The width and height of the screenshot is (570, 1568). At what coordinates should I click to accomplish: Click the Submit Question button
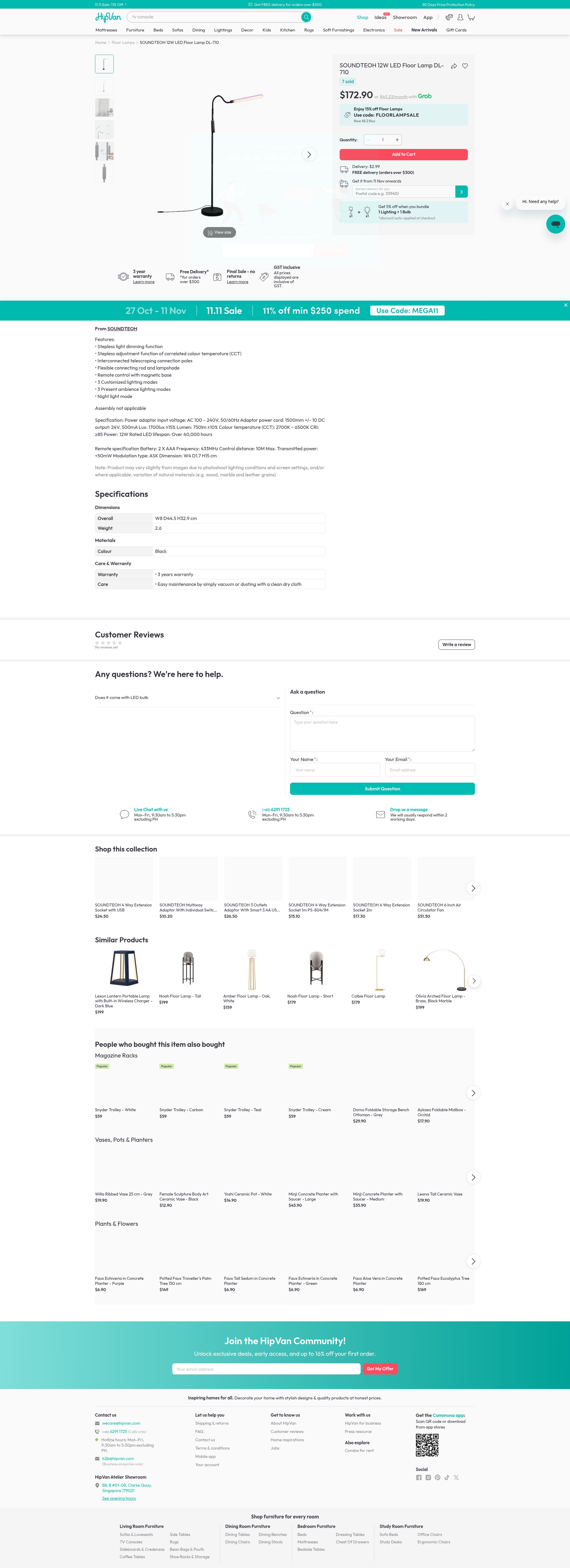(382, 789)
